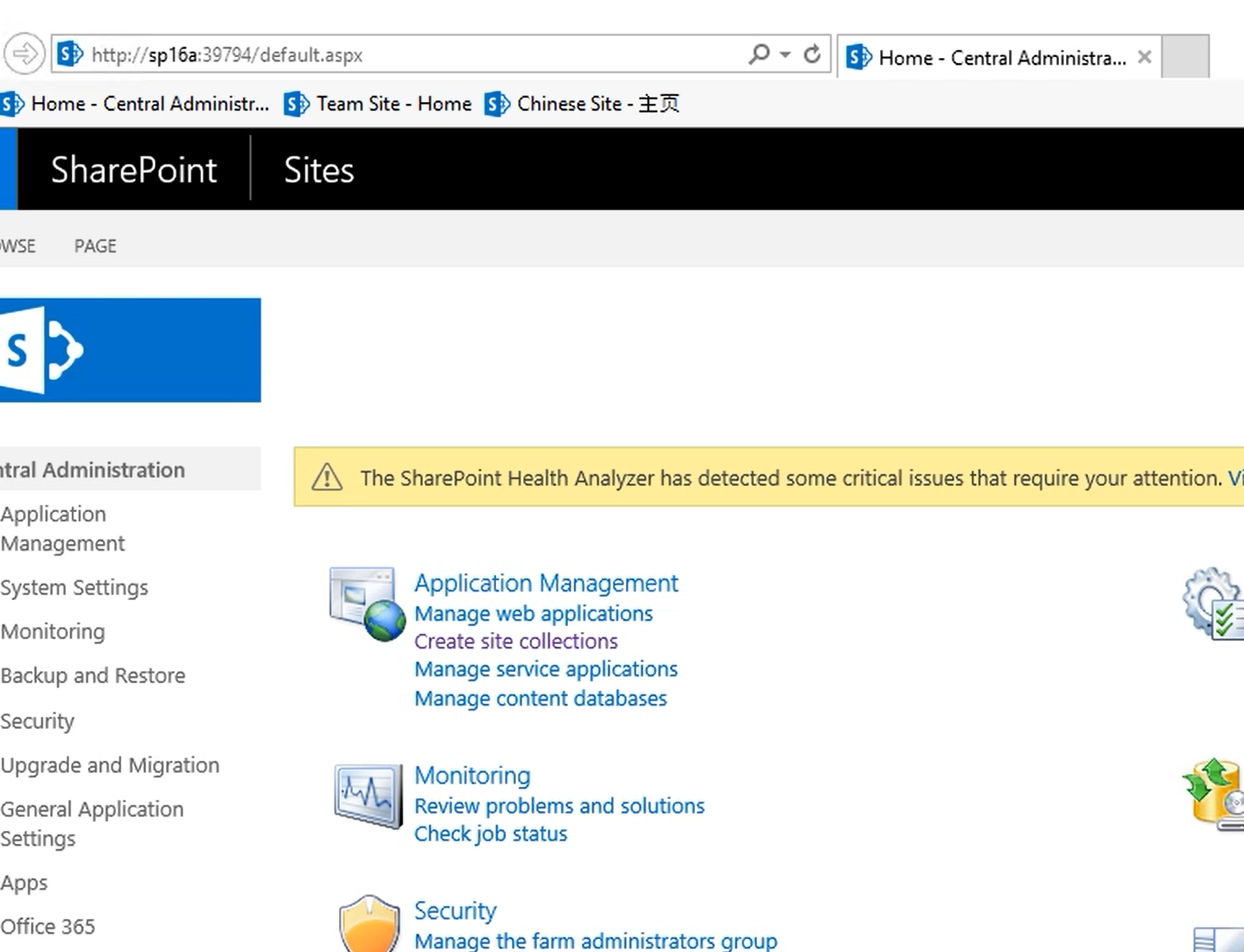Click the browser forward arrow button

click(x=24, y=54)
